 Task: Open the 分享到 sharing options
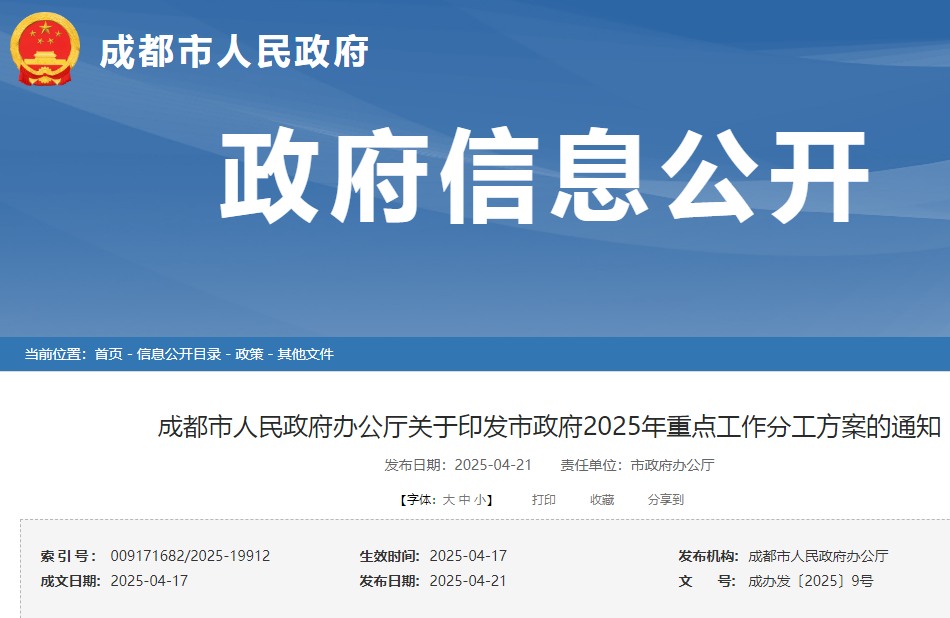(665, 498)
